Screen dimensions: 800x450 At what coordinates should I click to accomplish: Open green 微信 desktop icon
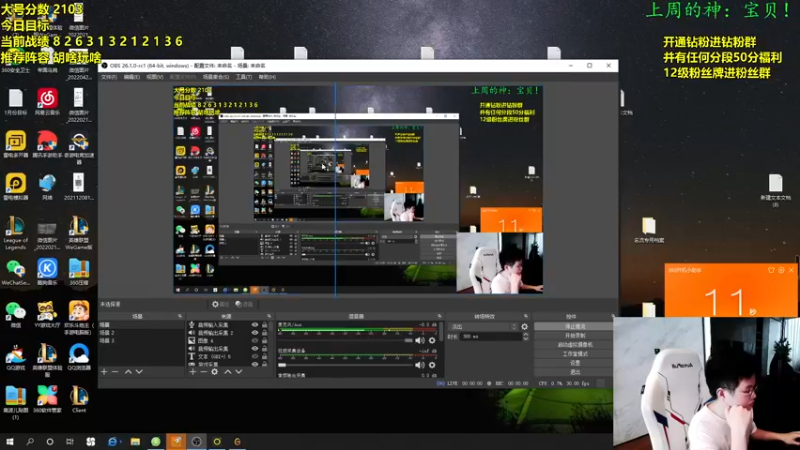[15, 314]
